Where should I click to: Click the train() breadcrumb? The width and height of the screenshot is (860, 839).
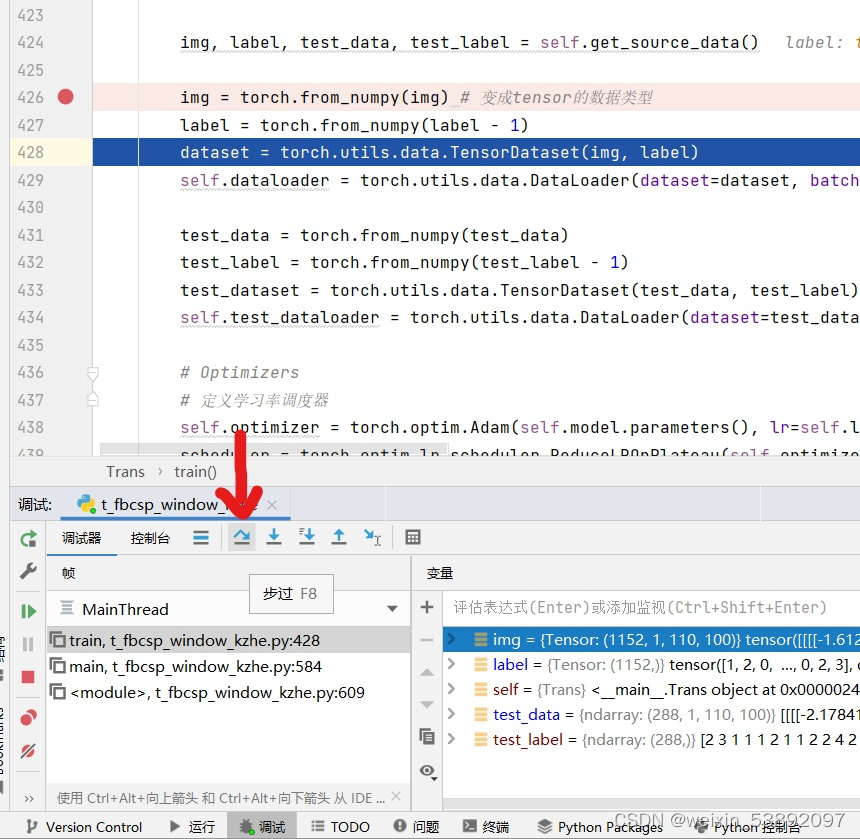195,472
